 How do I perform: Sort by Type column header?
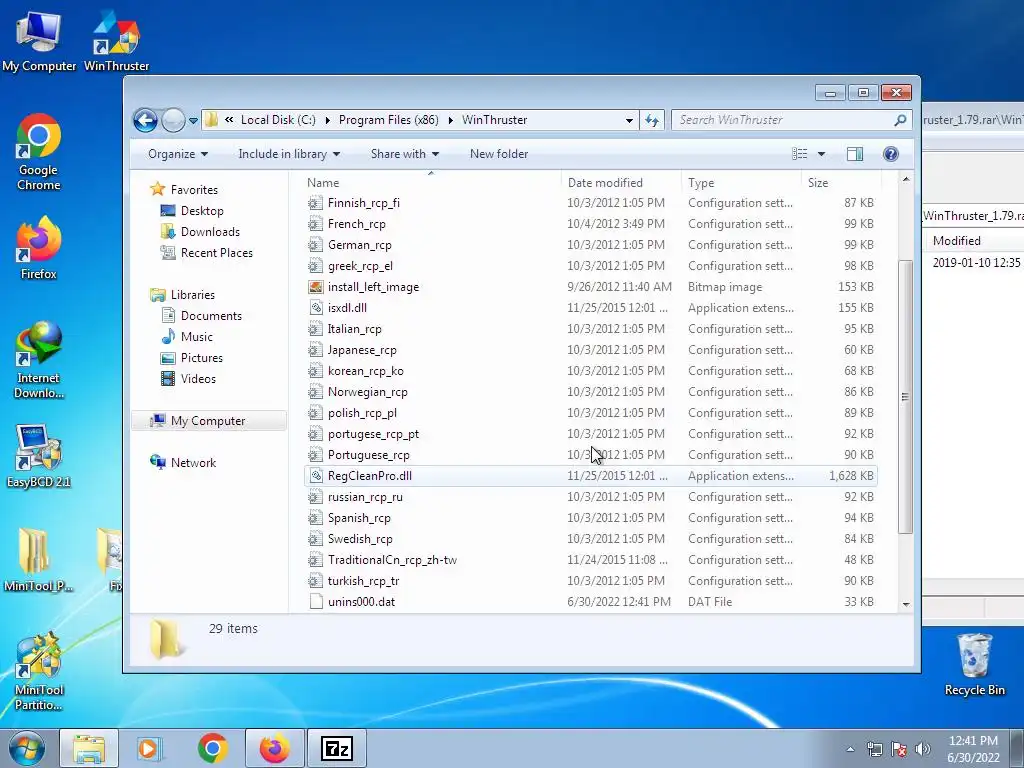[741, 183]
